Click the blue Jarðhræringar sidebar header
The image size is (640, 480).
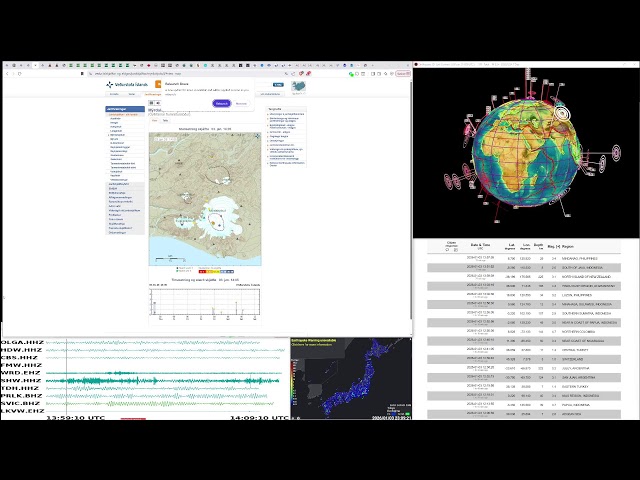(x=125, y=109)
